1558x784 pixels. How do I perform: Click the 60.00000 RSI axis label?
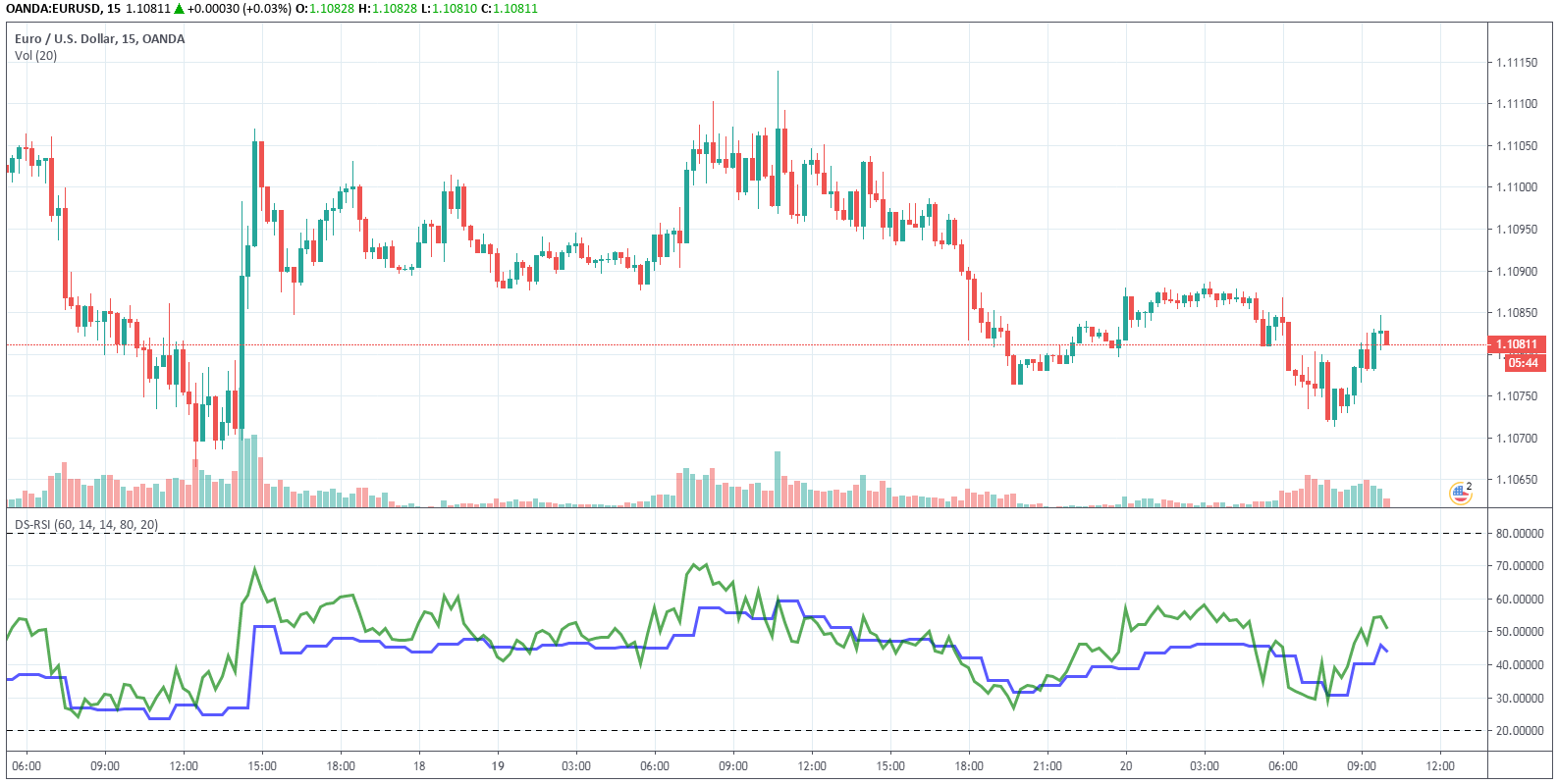pos(1520,600)
